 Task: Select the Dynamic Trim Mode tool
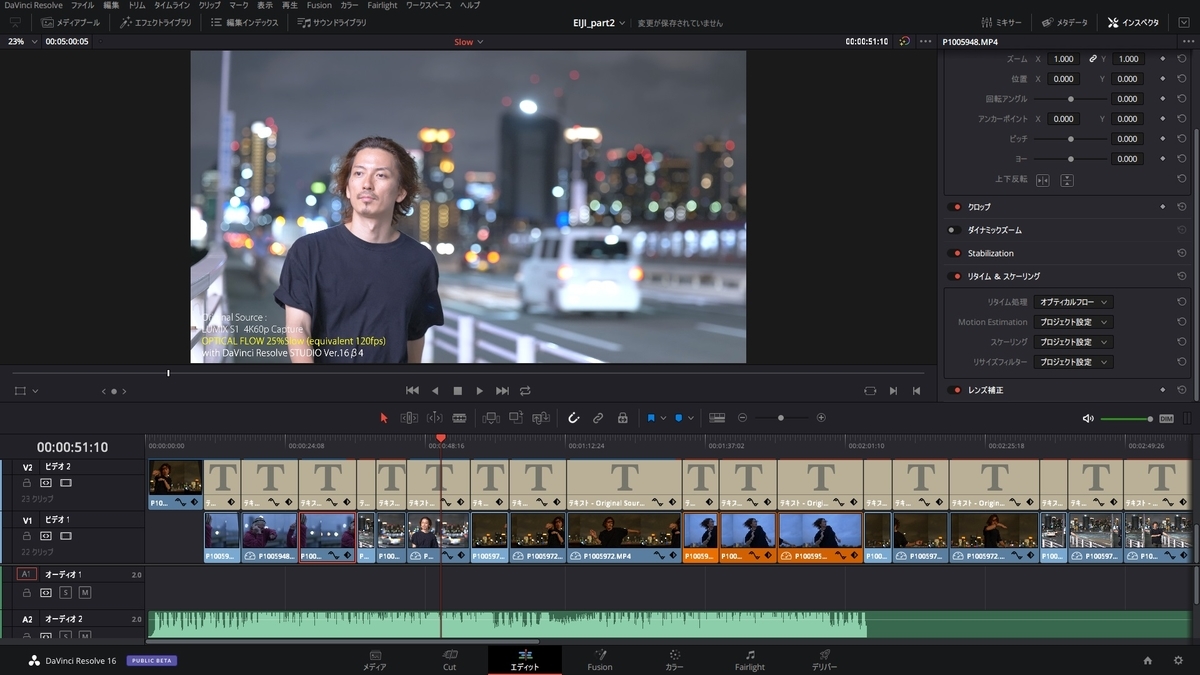tap(435, 418)
